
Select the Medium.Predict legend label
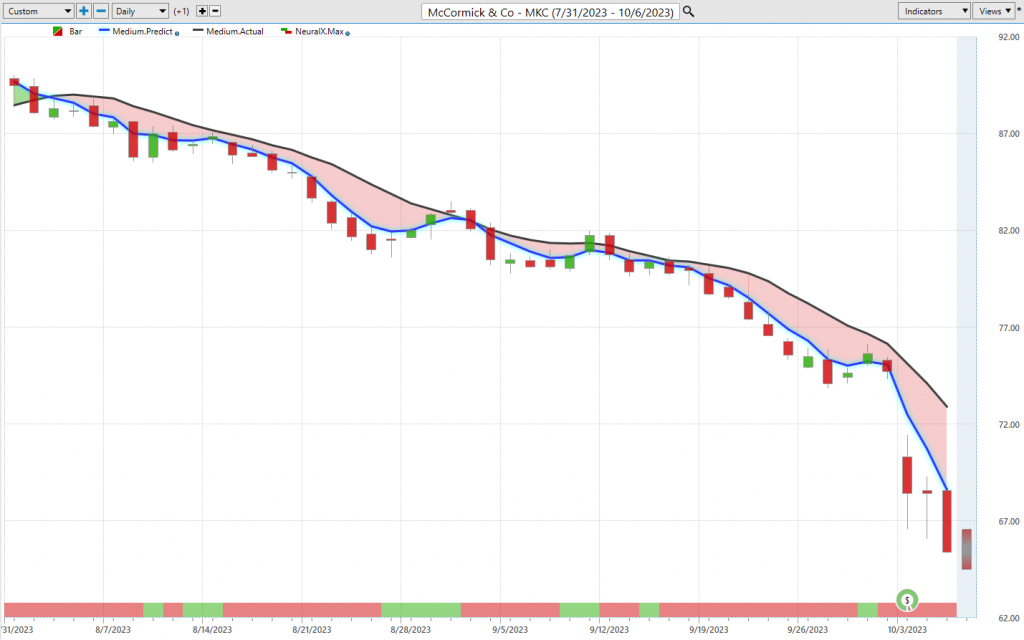[142, 31]
